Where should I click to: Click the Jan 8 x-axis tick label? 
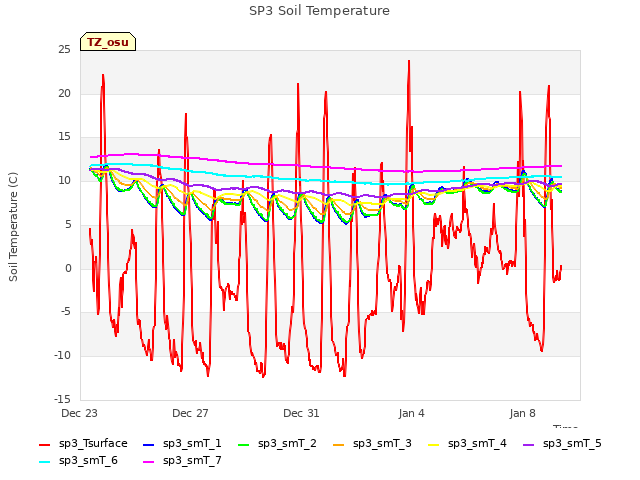(x=522, y=413)
